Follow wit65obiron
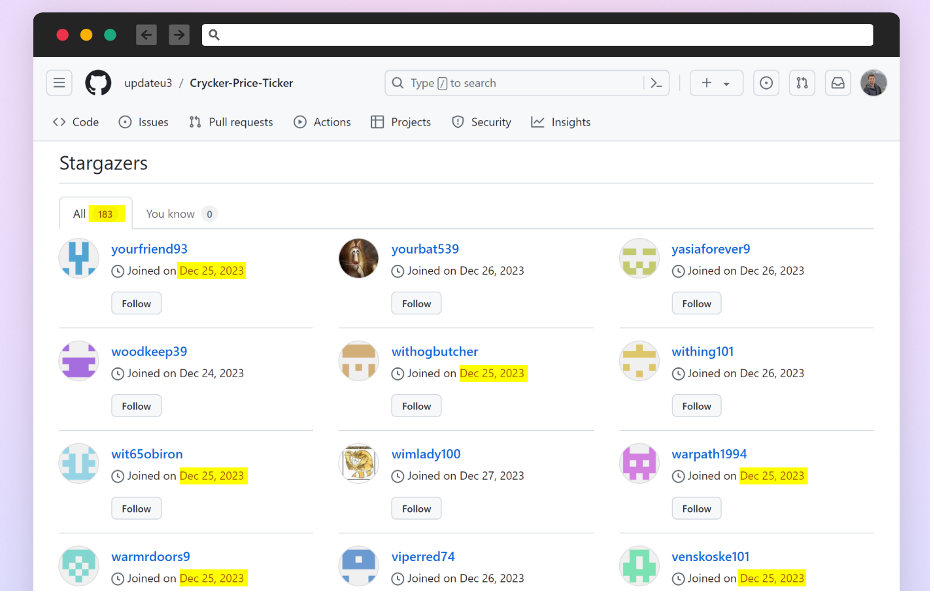This screenshot has width=934, height=592. pyautogui.click(x=136, y=508)
